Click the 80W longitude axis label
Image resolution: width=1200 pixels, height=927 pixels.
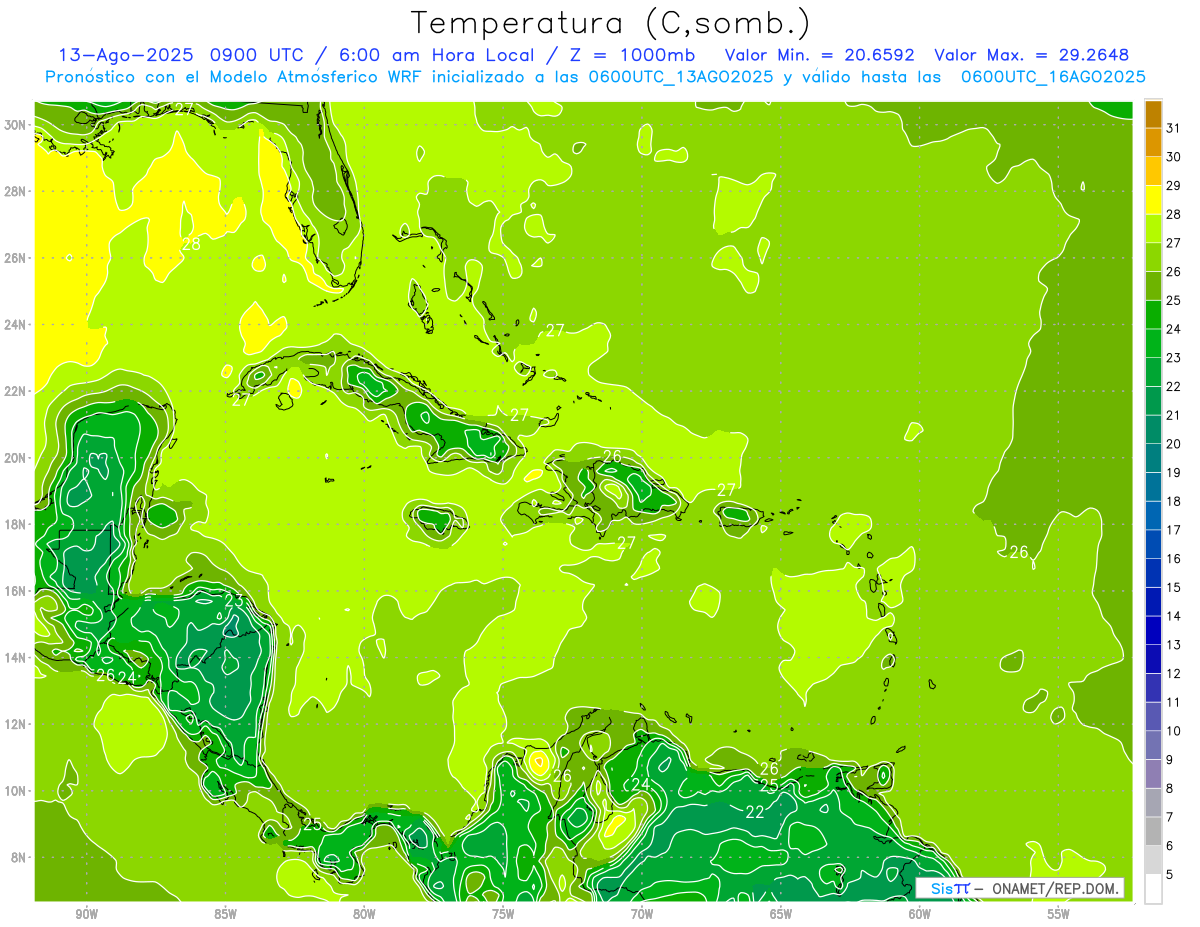(364, 914)
